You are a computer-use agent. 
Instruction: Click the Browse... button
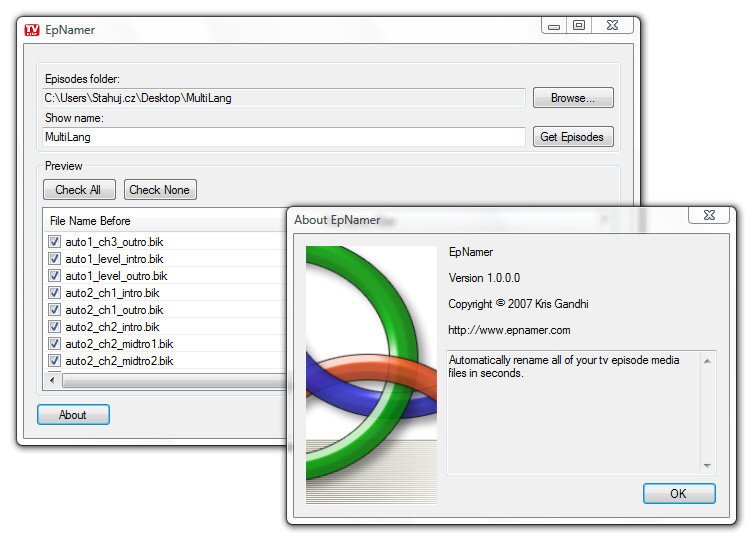click(573, 98)
